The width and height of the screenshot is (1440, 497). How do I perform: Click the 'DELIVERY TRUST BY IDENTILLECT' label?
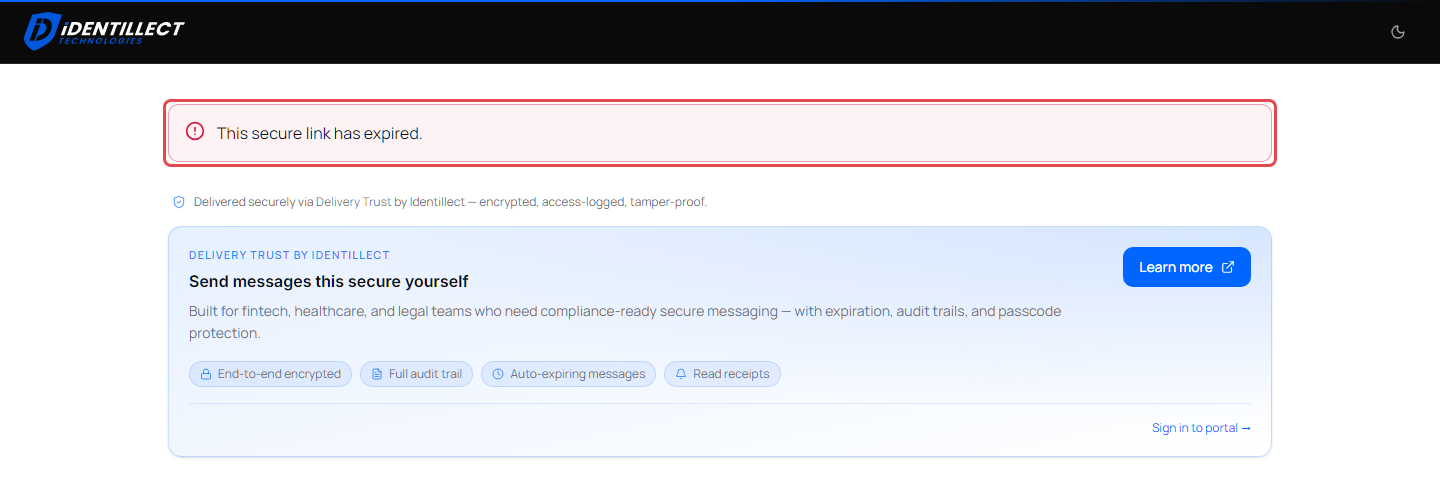pyautogui.click(x=289, y=255)
